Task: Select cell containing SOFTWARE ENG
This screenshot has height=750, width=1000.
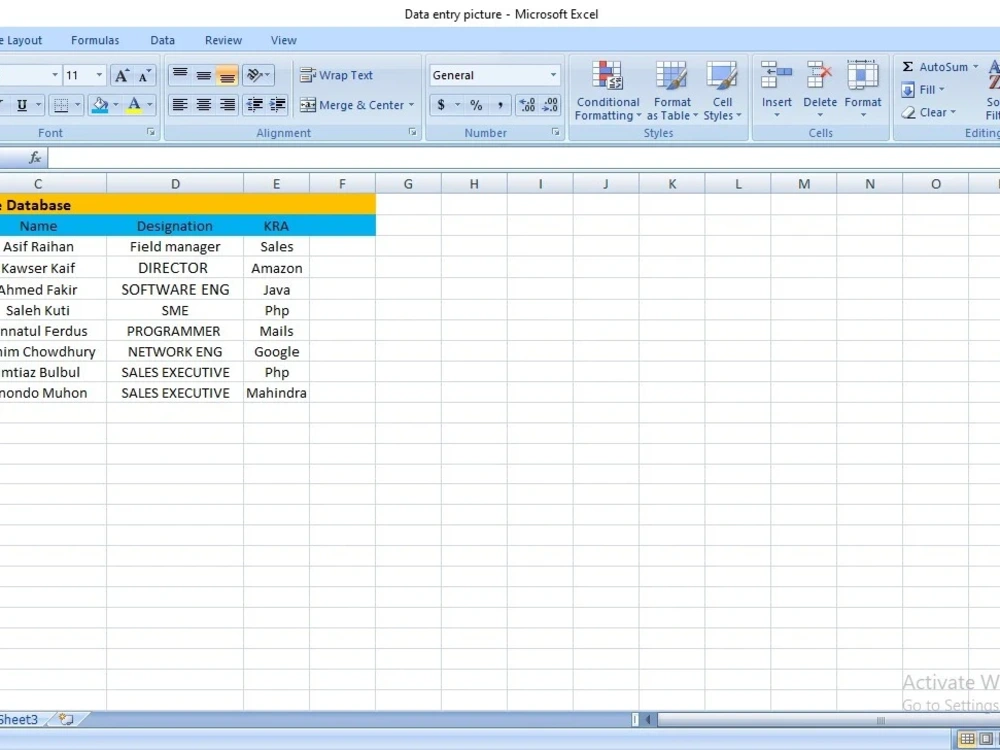Action: click(x=175, y=290)
